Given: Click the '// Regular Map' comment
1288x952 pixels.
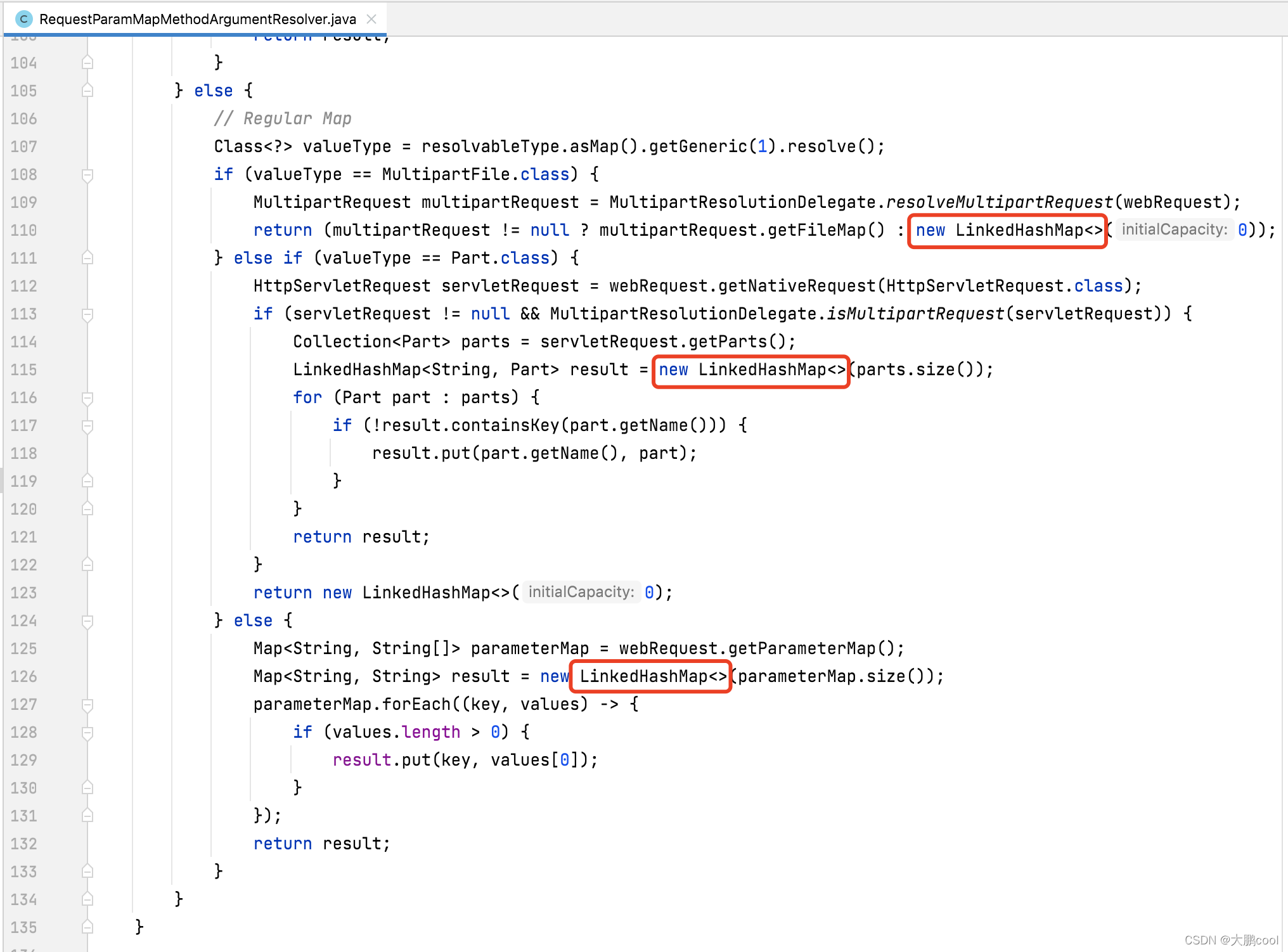Looking at the screenshot, I should tap(283, 119).
